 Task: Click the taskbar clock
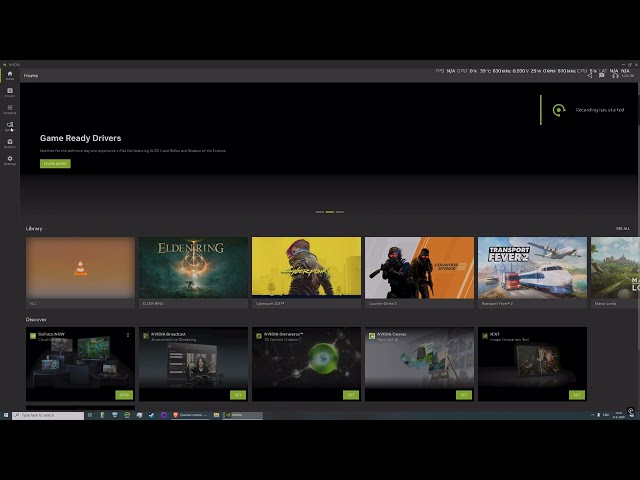[621, 416]
